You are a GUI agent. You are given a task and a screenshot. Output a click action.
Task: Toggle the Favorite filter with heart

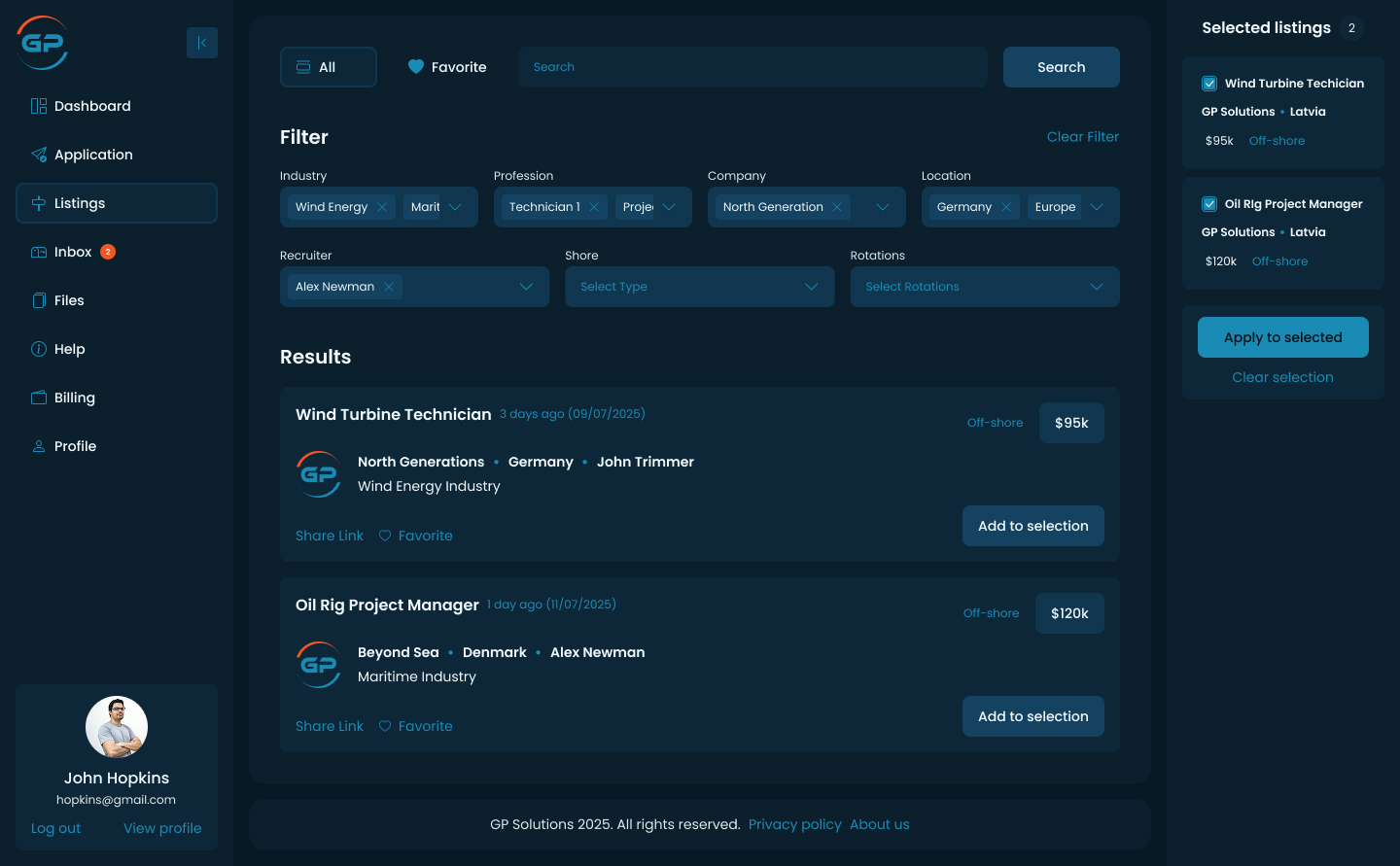click(x=447, y=67)
